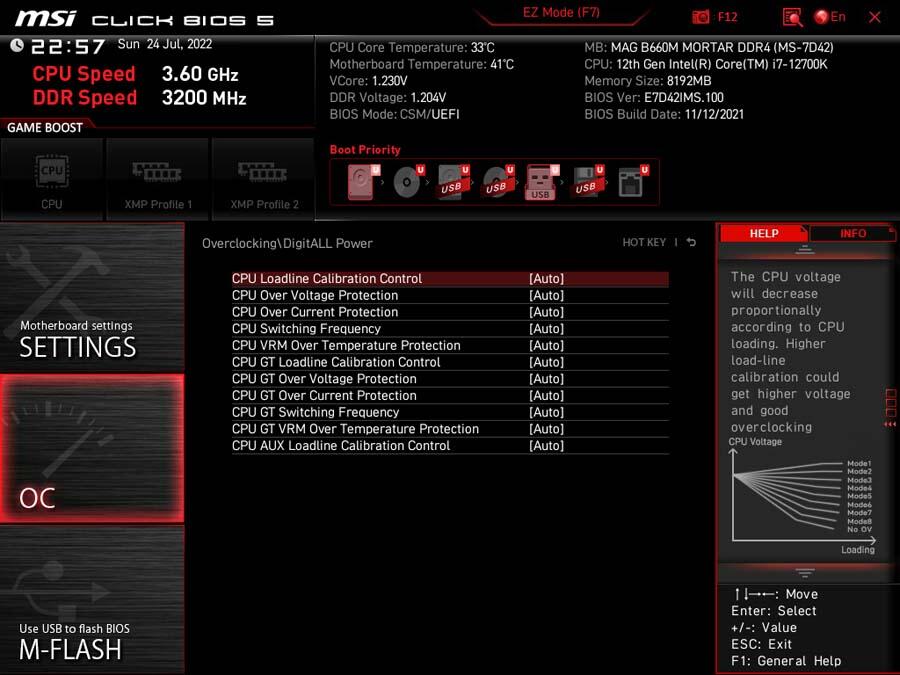This screenshot has height=675, width=900.
Task: Open CPU Over Current Protection dropdown
Action: pyautogui.click(x=450, y=312)
